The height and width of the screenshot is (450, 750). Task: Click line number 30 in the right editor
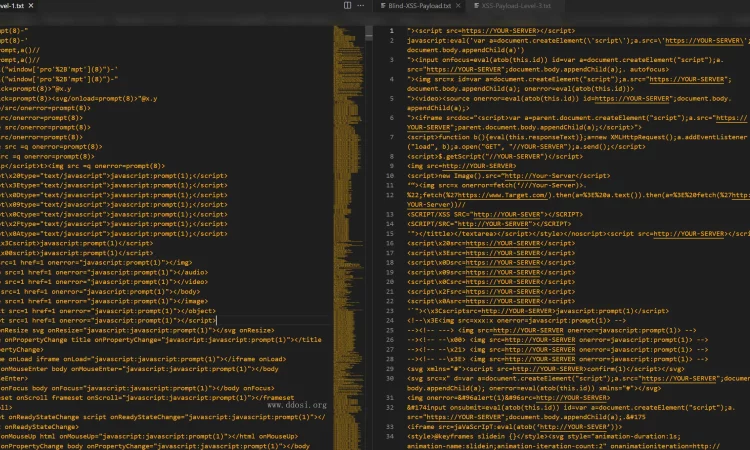(390, 378)
